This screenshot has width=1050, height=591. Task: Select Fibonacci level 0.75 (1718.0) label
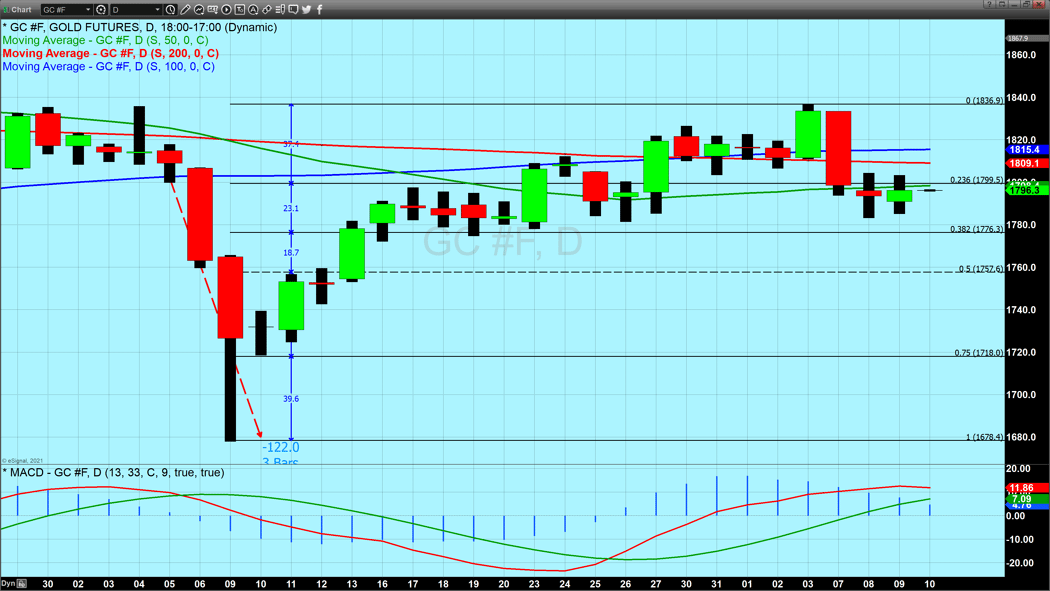pos(979,352)
